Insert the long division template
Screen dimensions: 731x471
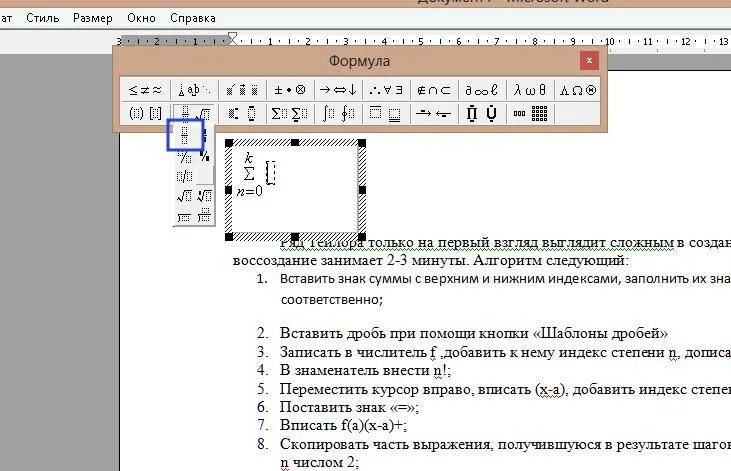coord(185,216)
